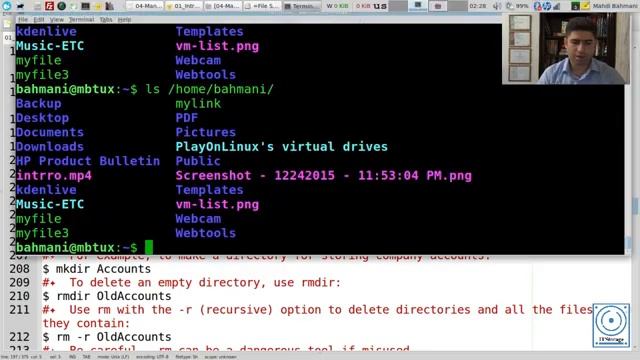
Task: Click editor line 210 'rmdir OldAccounts'
Action: 107,296
